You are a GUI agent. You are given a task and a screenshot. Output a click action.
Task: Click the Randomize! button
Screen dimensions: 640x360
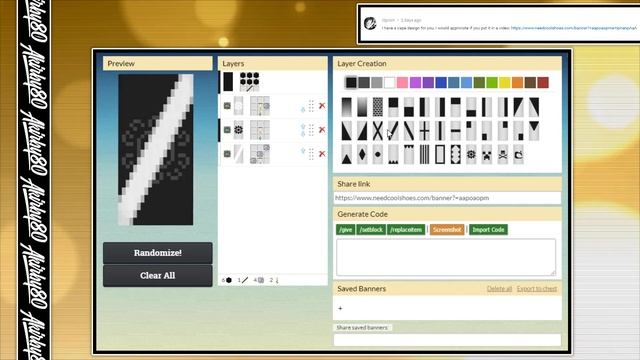click(x=158, y=253)
